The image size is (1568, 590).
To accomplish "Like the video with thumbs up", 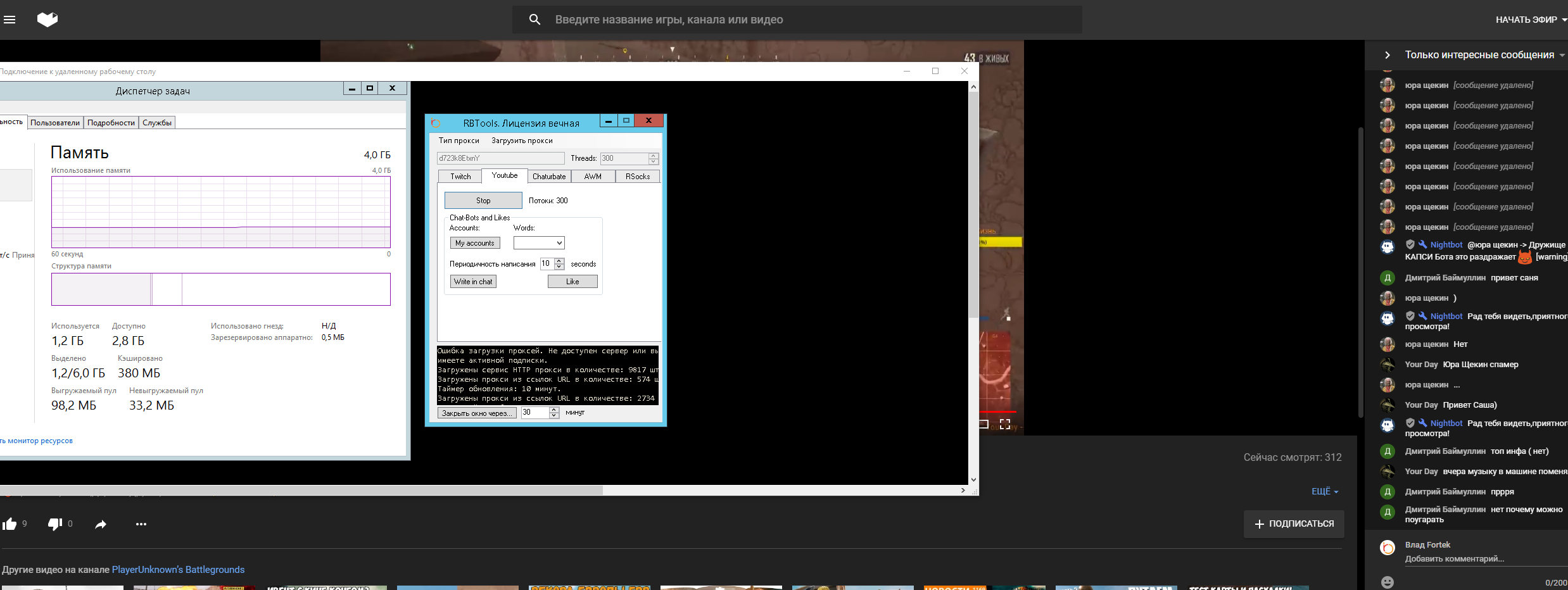I will coord(9,524).
